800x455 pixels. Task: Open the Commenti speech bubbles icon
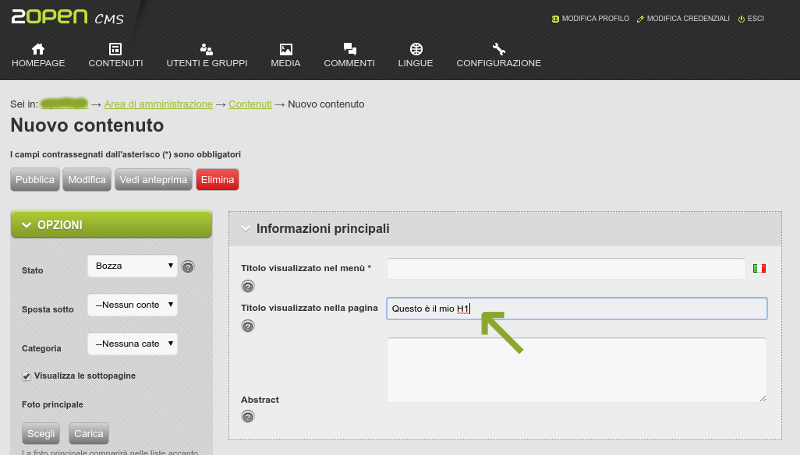pos(349,49)
